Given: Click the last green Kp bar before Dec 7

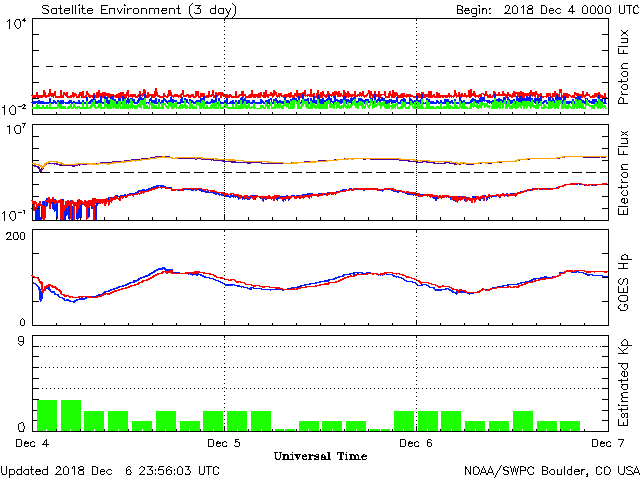Looking at the screenshot, I should (x=570, y=426).
